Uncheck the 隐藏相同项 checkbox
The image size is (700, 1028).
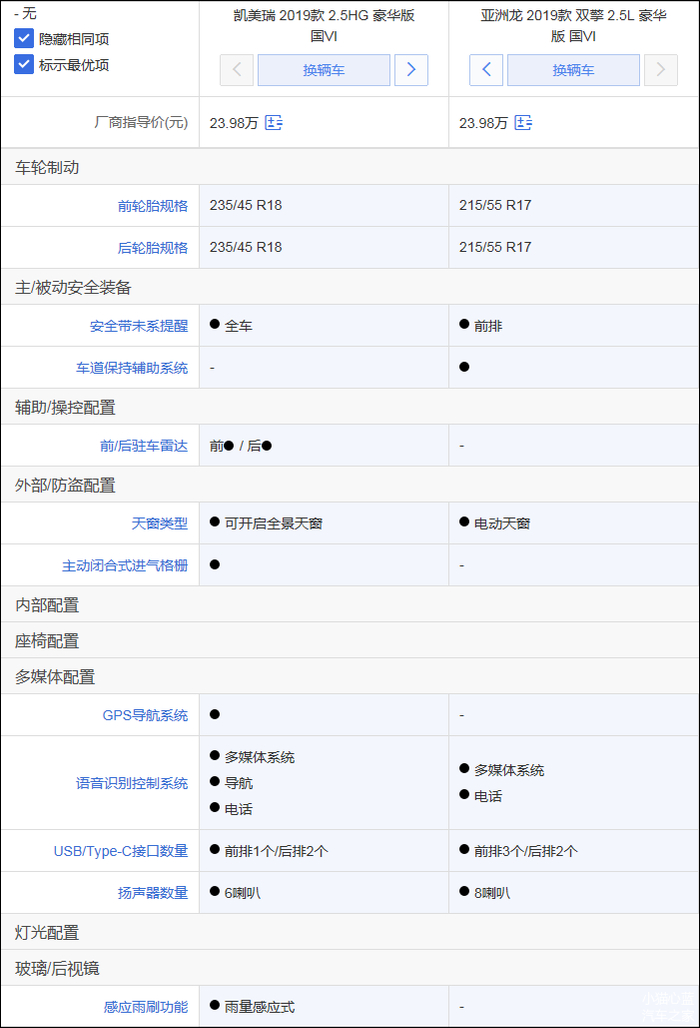[24, 39]
